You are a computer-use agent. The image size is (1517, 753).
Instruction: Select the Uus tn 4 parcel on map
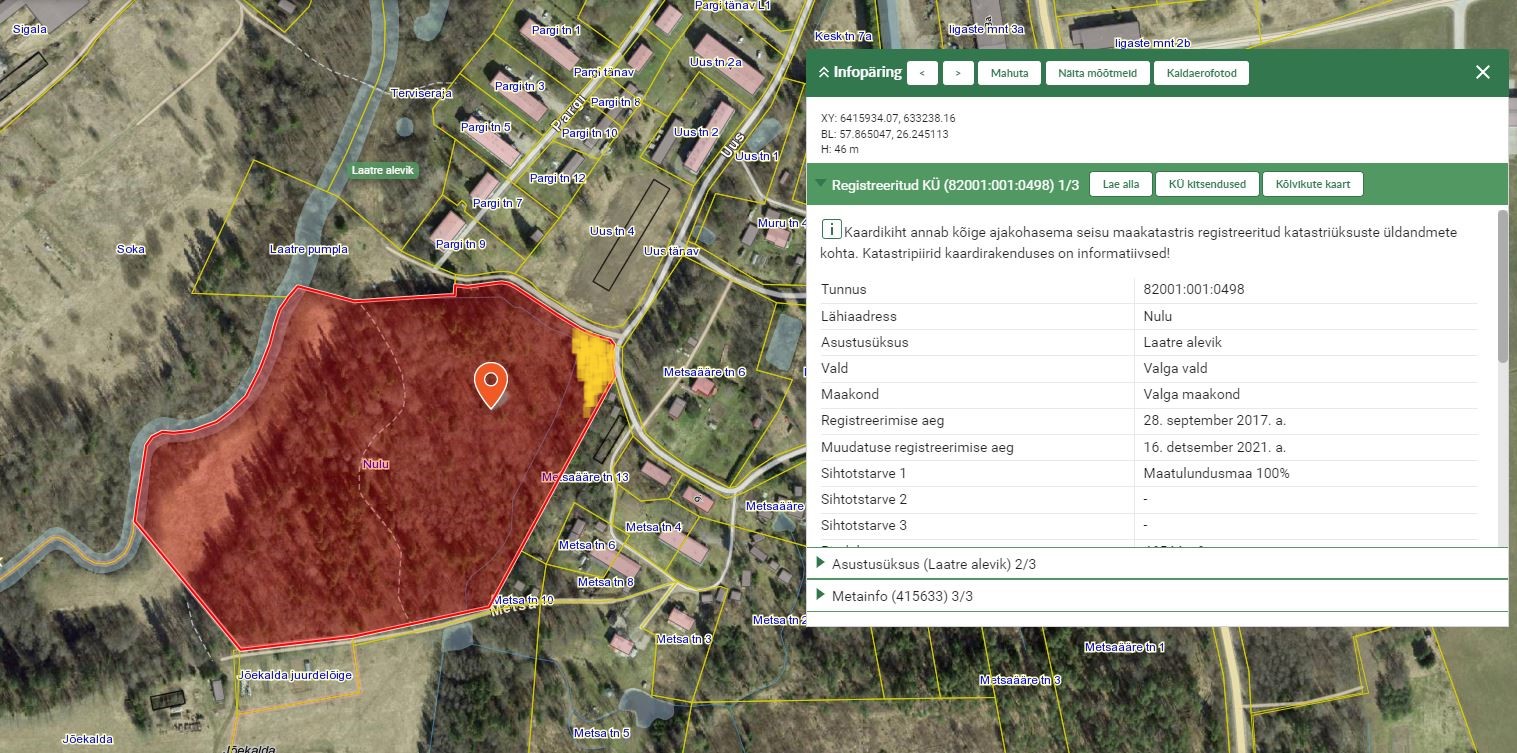point(612,231)
